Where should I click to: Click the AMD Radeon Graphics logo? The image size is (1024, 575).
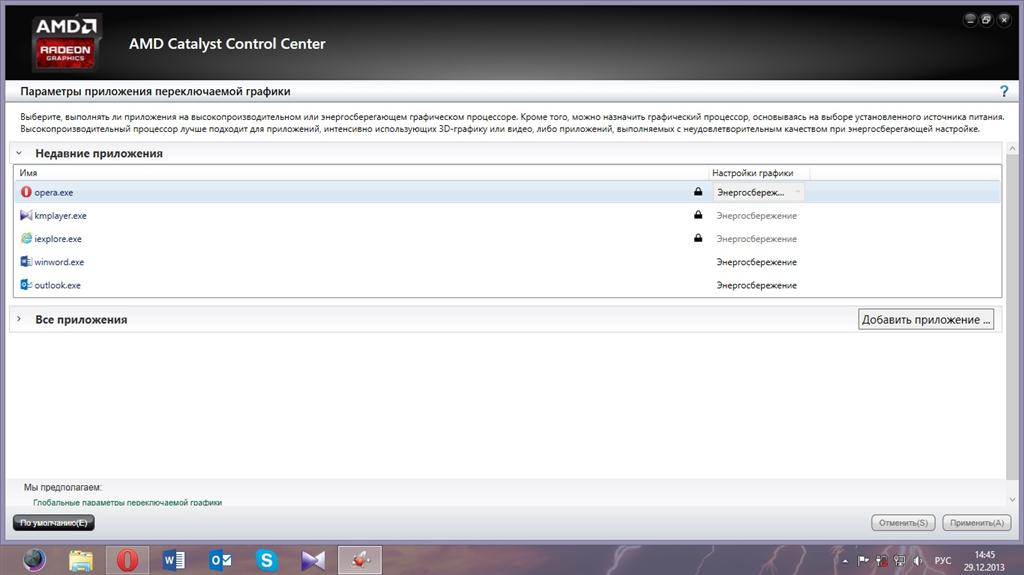pos(65,43)
